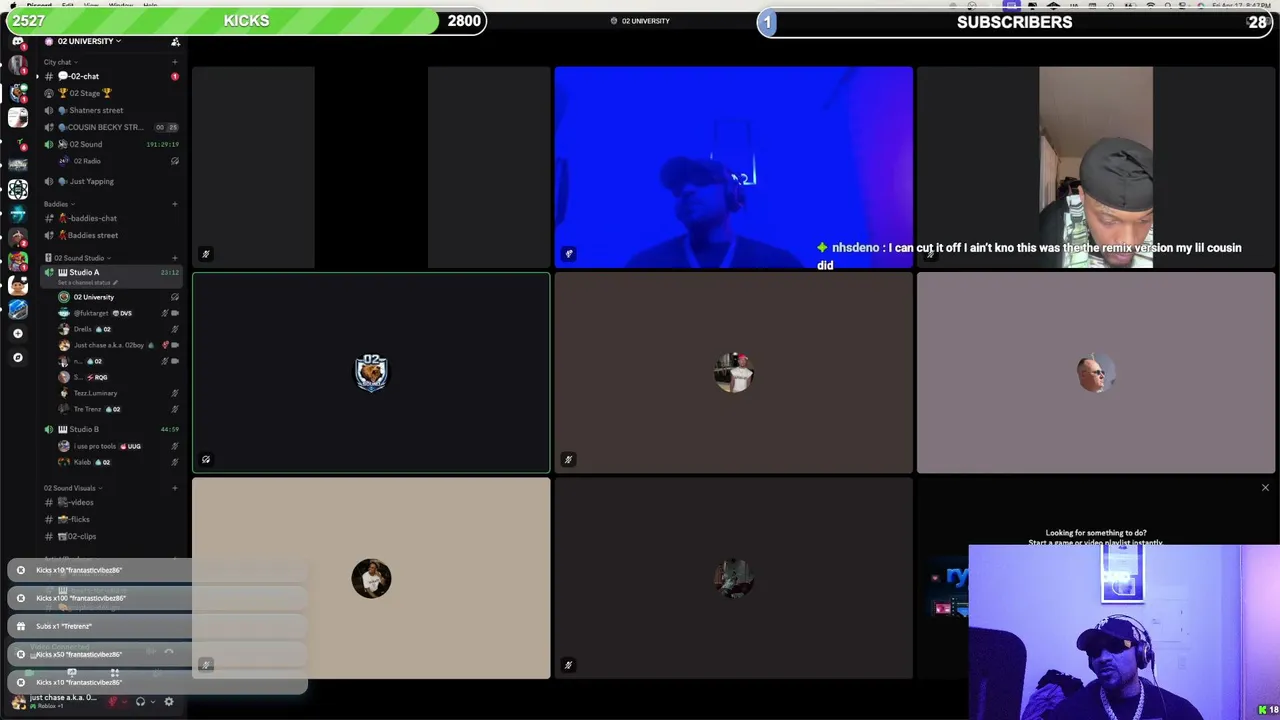Screen dimensions: 1280x720
Task: Click the muted icon beside Tezz.Luminary
Action: pos(175,393)
